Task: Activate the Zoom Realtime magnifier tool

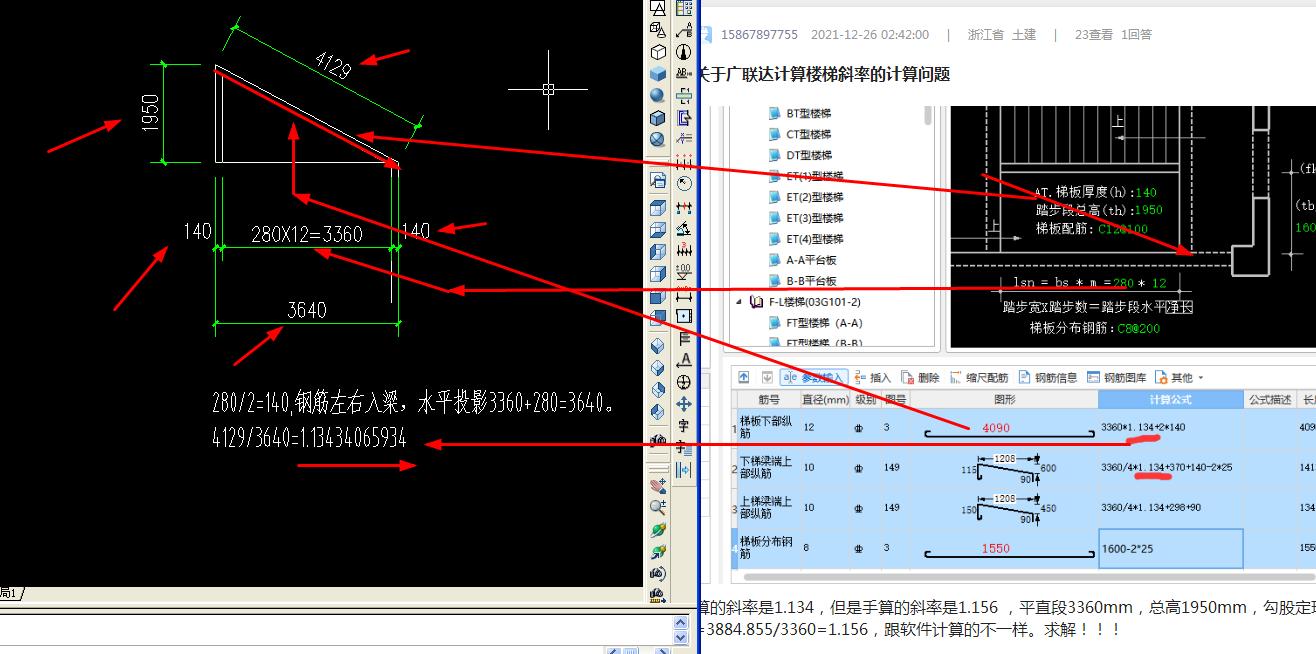Action: (658, 507)
